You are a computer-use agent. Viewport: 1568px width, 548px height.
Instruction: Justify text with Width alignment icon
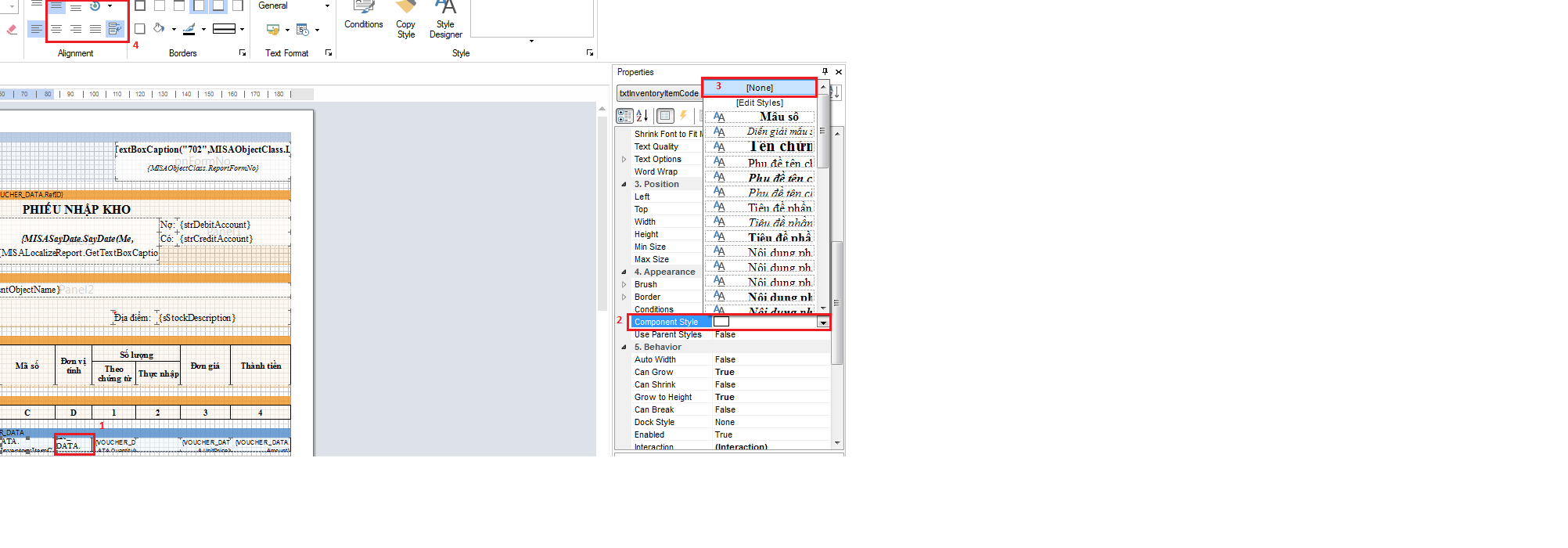click(x=95, y=29)
